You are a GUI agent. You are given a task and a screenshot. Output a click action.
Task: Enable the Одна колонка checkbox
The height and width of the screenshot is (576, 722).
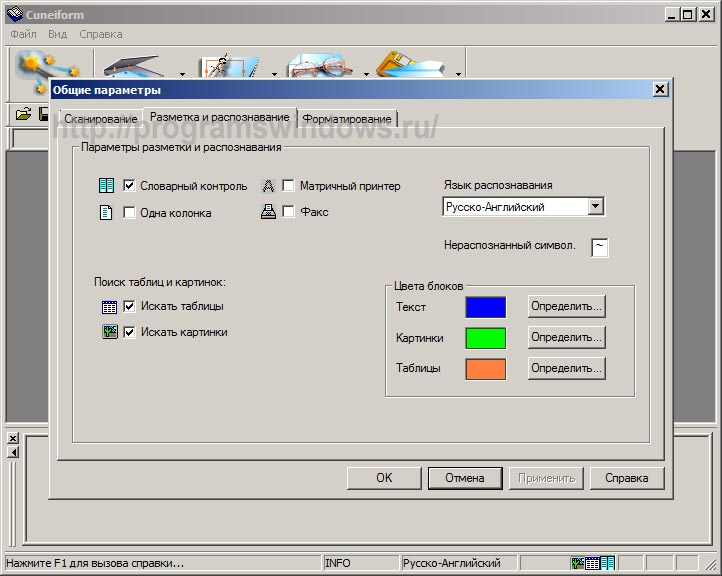[129, 212]
